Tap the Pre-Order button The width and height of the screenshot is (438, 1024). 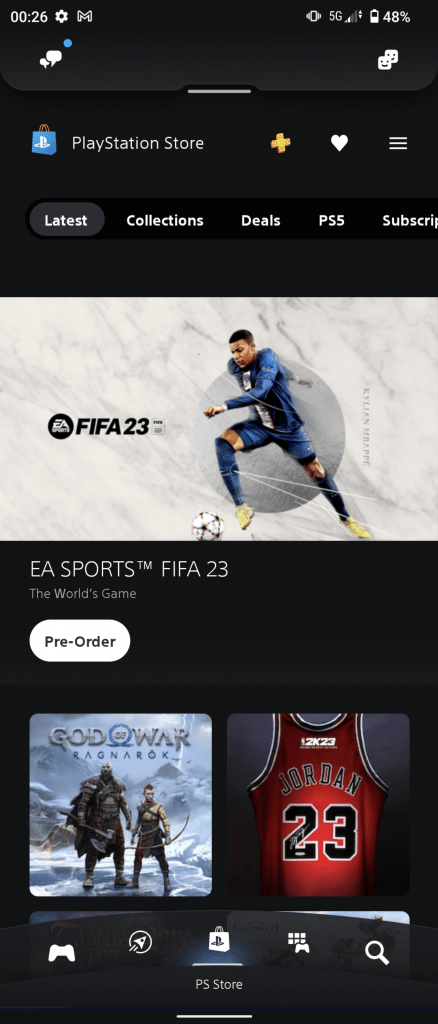[x=80, y=641]
